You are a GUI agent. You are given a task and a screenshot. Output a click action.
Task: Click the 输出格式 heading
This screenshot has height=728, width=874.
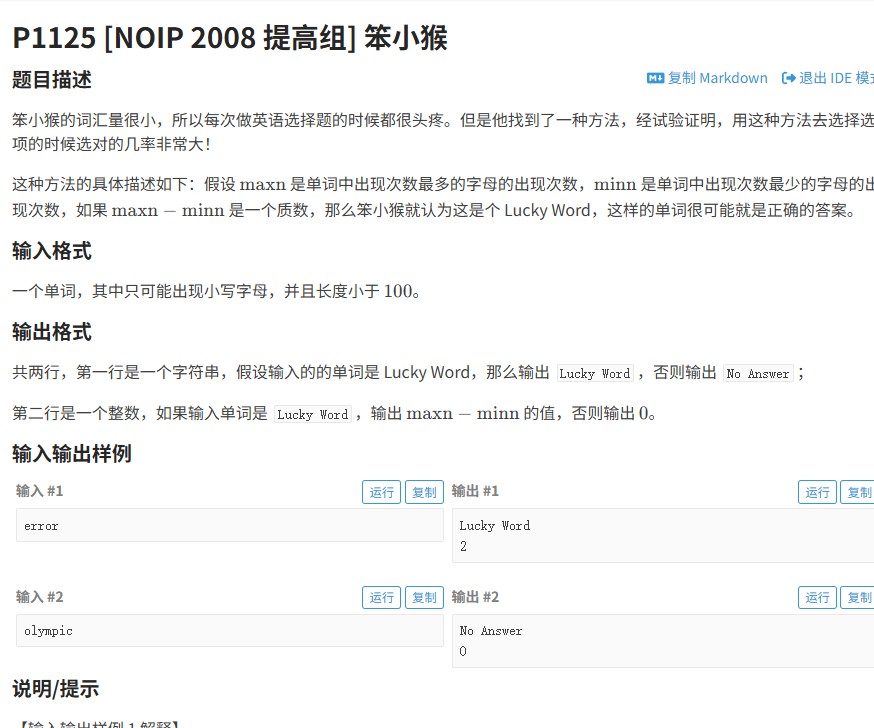pyautogui.click(x=52, y=332)
